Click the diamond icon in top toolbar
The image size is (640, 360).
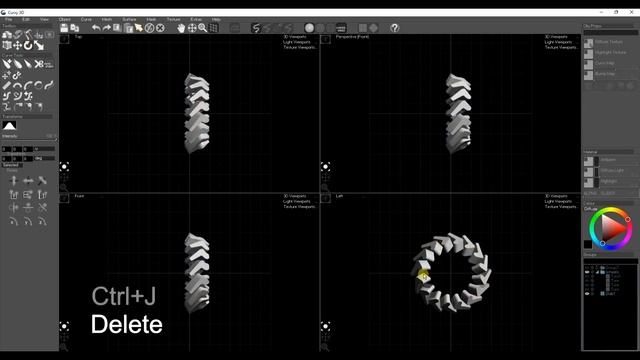[373, 28]
